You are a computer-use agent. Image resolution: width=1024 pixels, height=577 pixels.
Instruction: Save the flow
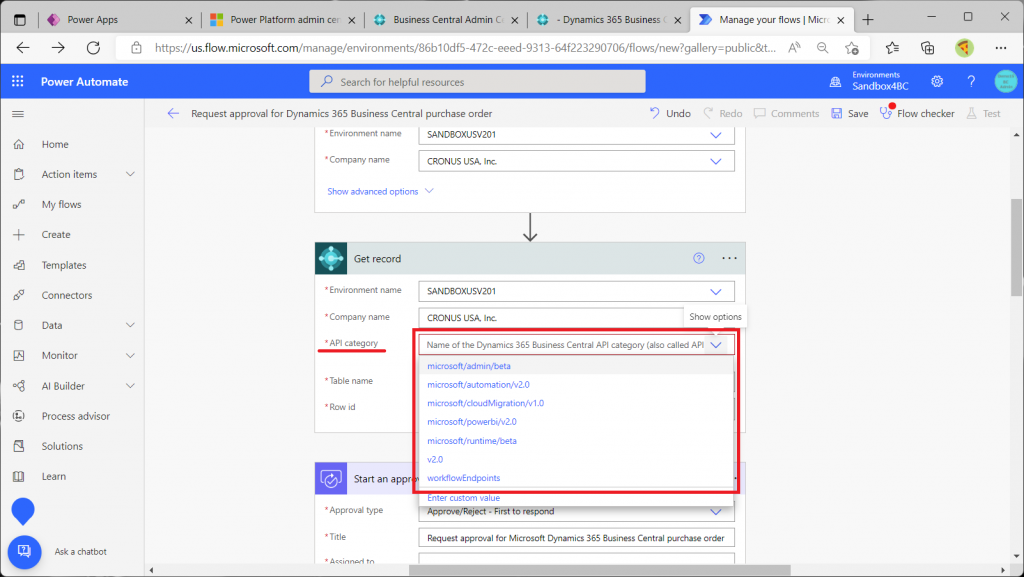850,114
